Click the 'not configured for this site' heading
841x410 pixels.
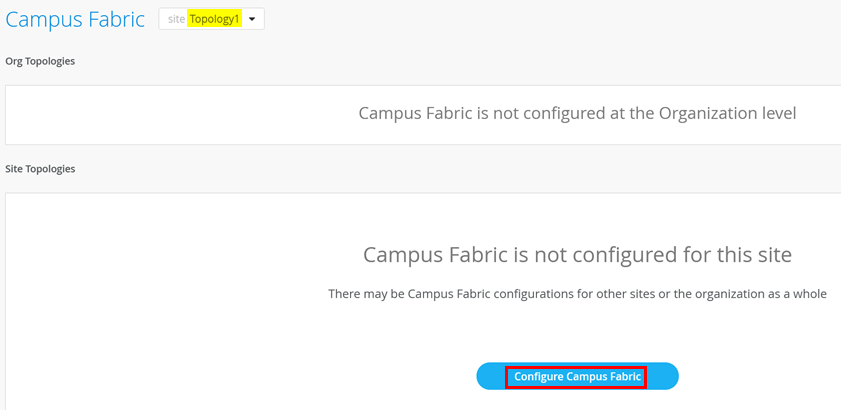point(577,254)
